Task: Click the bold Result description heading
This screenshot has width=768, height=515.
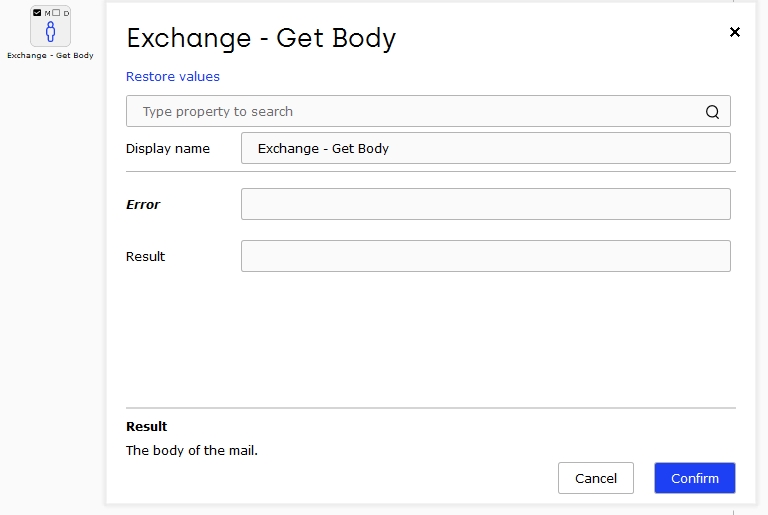Action: 146,426
